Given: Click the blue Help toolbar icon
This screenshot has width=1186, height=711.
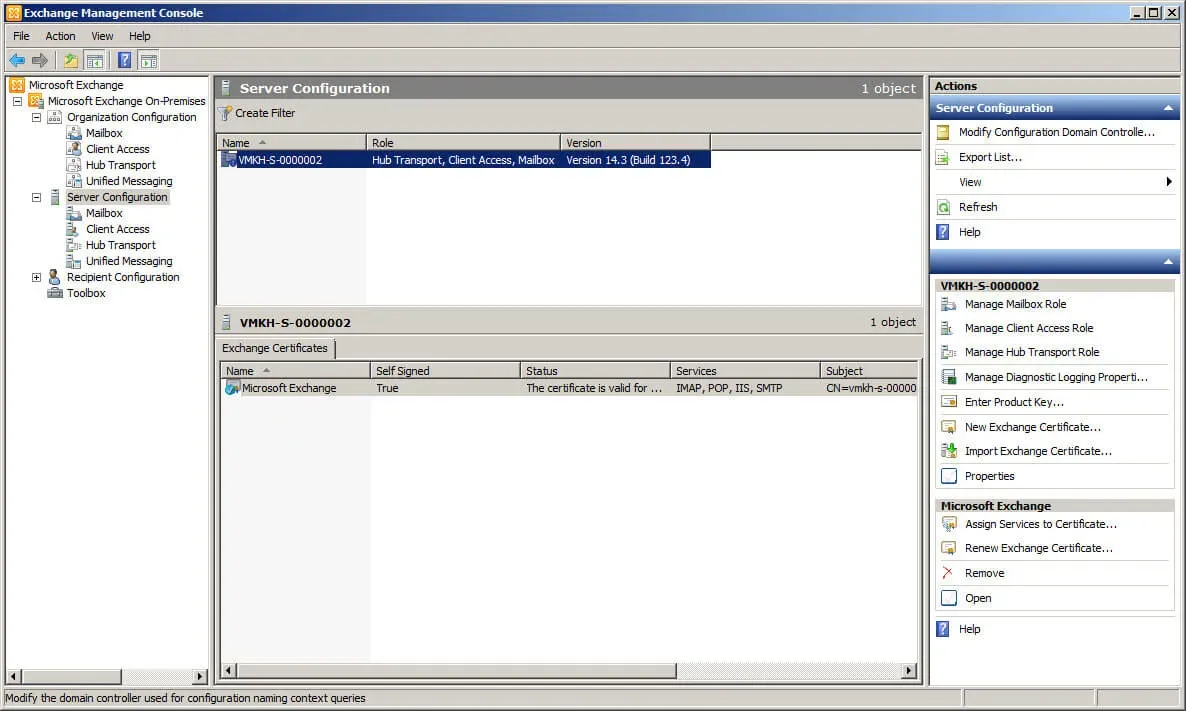Looking at the screenshot, I should click(x=125, y=61).
